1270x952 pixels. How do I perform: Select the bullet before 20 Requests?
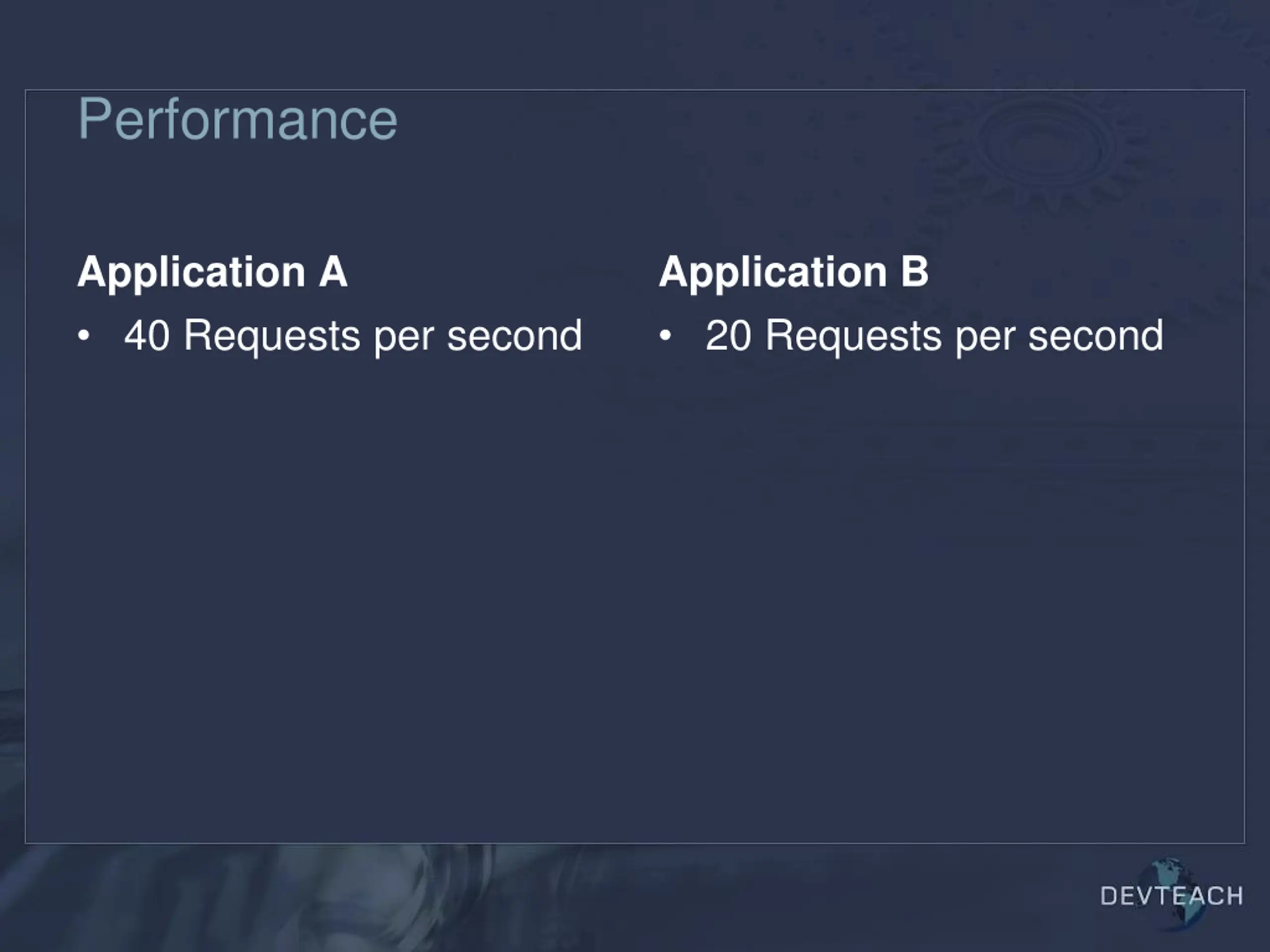pos(665,335)
